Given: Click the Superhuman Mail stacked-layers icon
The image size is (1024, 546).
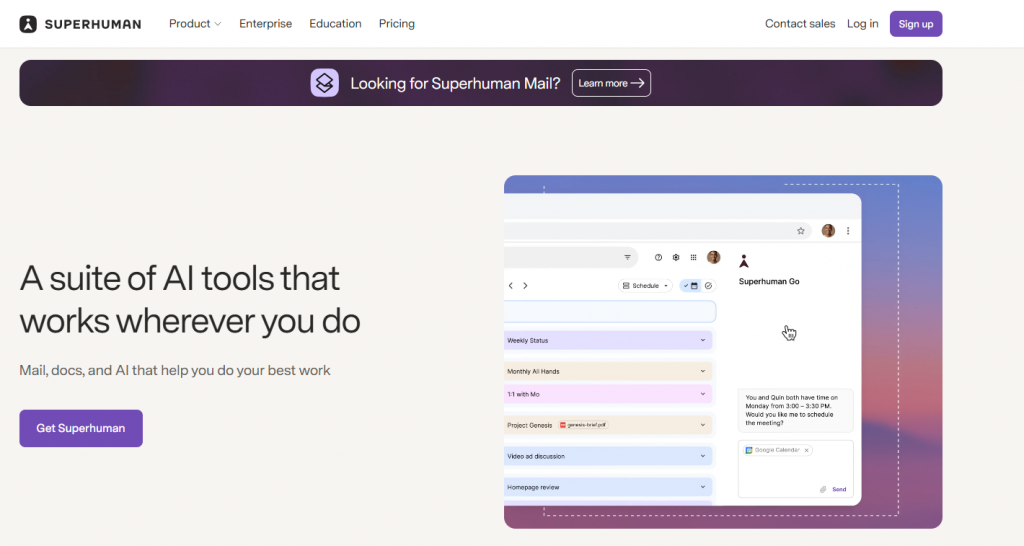Looking at the screenshot, I should pos(325,83).
